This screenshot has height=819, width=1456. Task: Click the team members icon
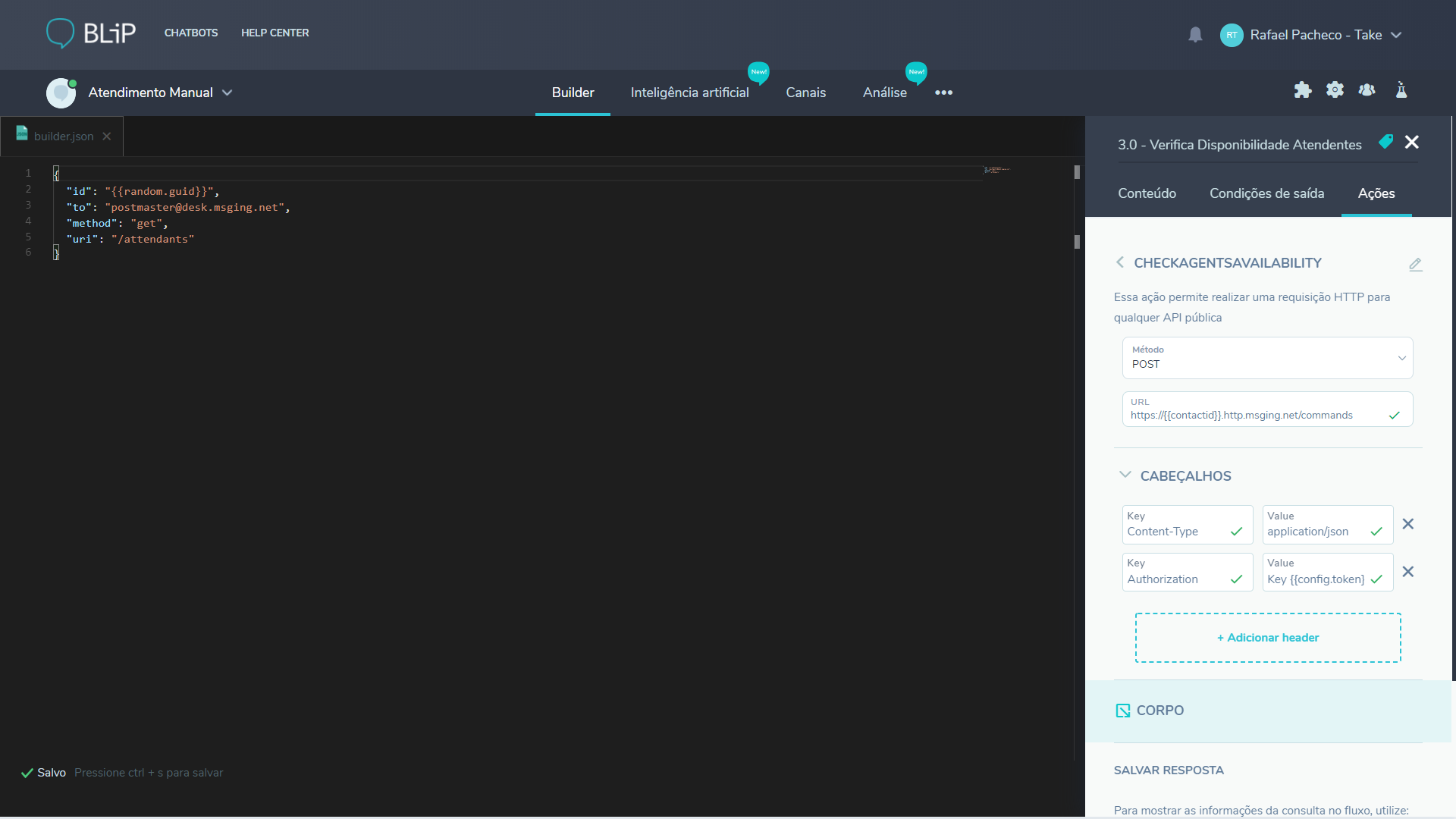(1367, 90)
